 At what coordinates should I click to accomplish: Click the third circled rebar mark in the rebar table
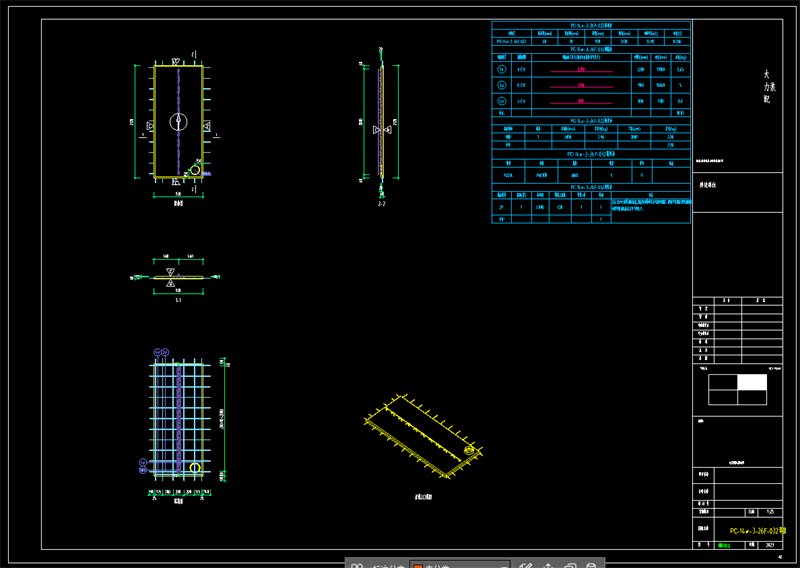(x=502, y=101)
